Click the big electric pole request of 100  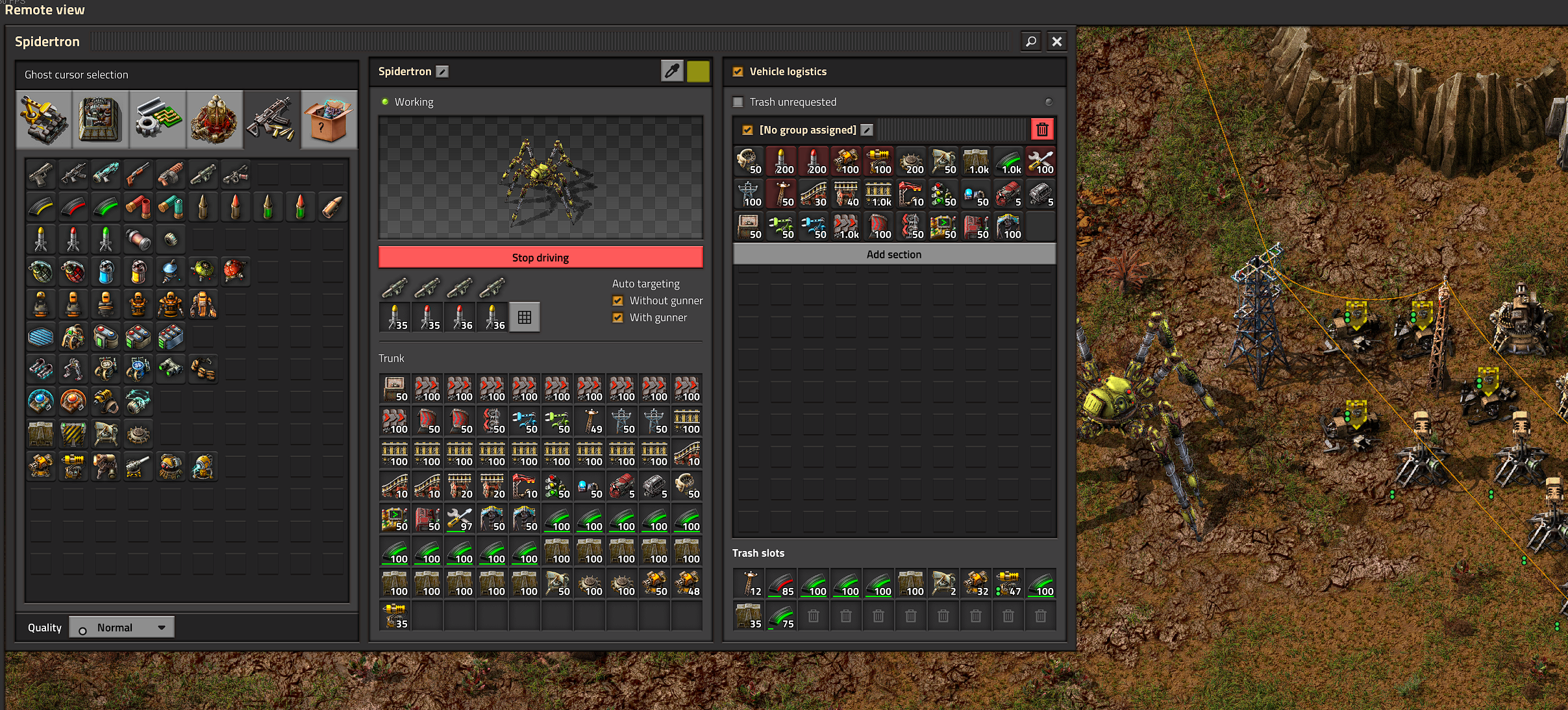[749, 193]
